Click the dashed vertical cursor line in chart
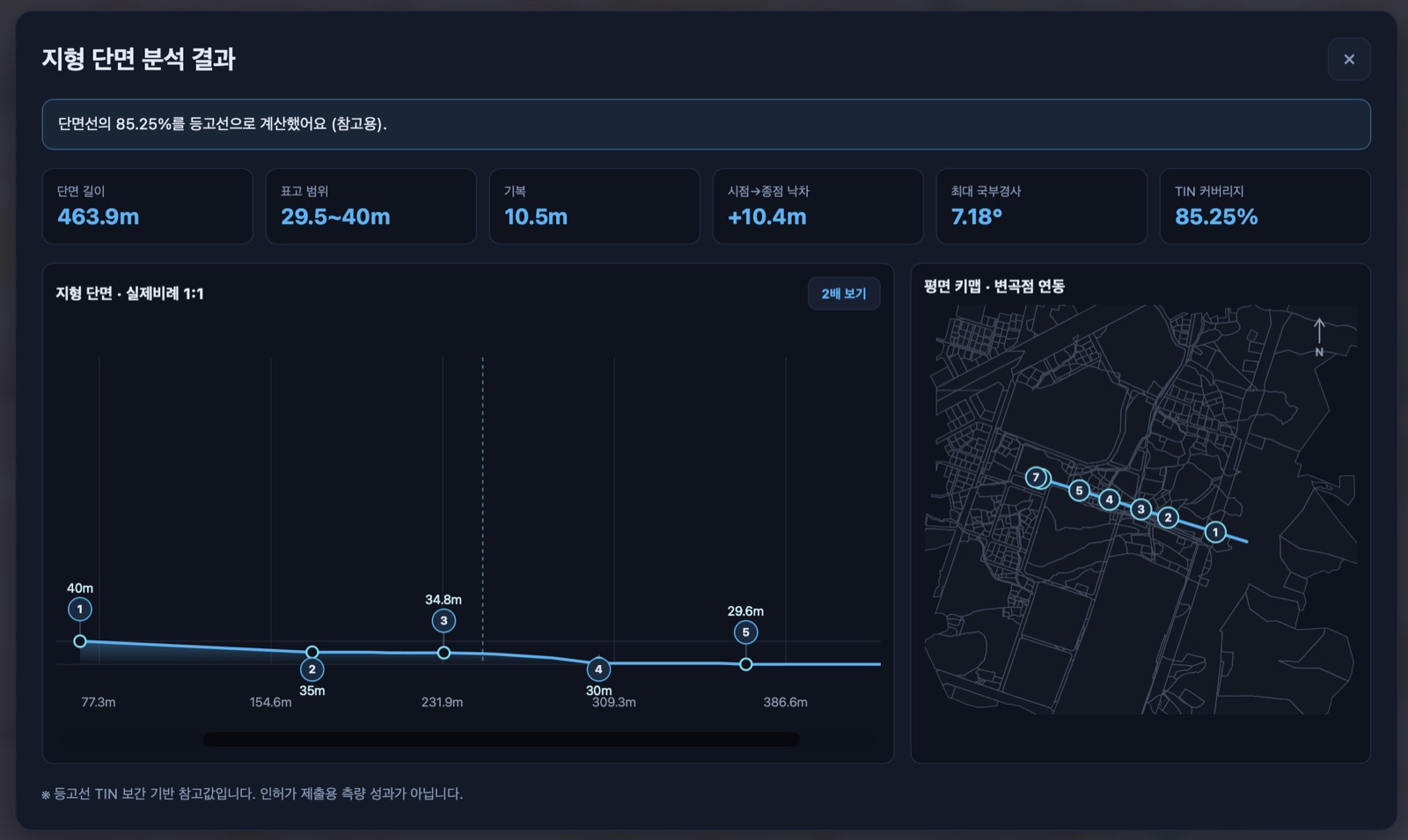This screenshot has width=1408, height=840. click(482, 510)
